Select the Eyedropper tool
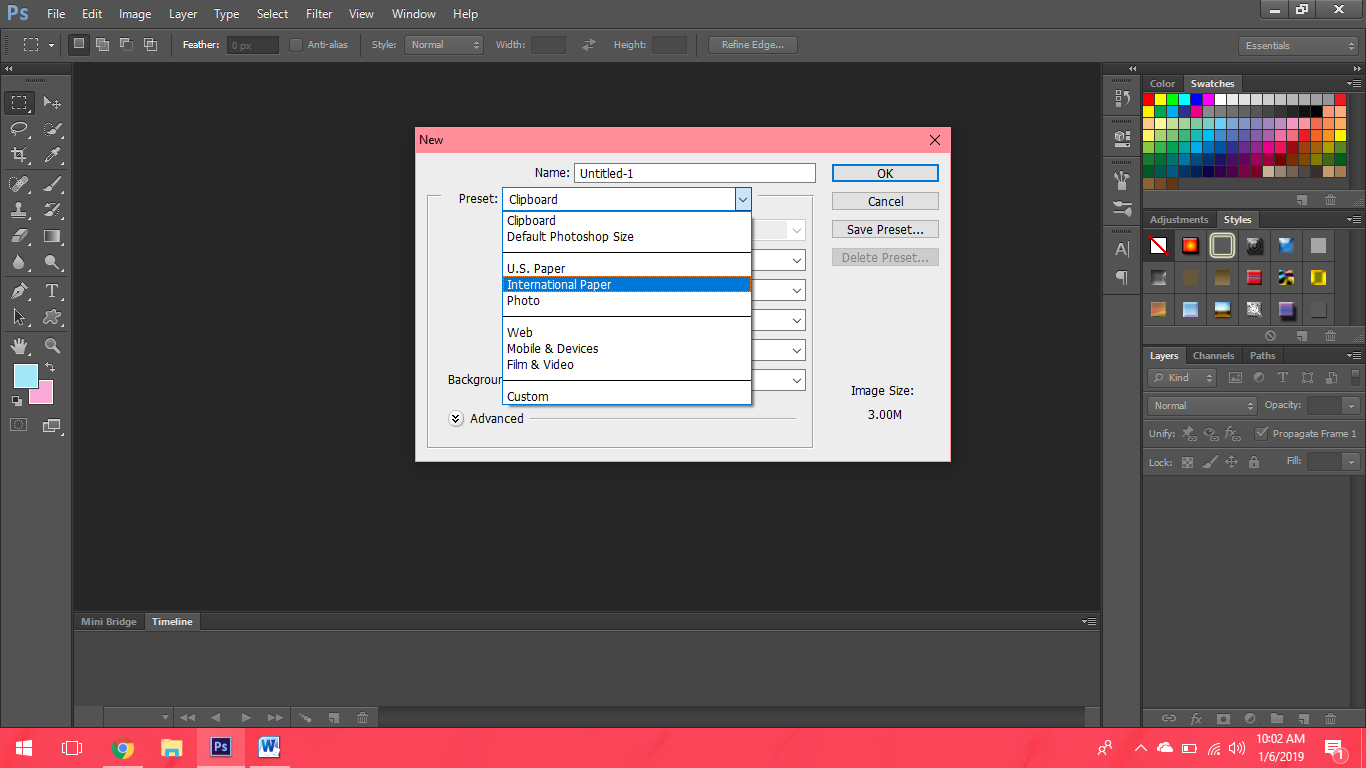Image resolution: width=1366 pixels, height=768 pixels. tap(52, 155)
